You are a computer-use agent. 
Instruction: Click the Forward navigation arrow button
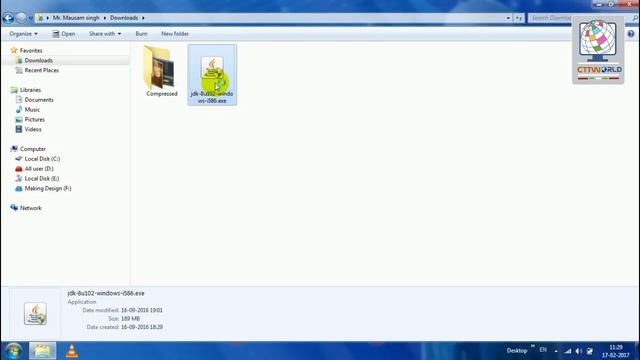pyautogui.click(x=21, y=18)
